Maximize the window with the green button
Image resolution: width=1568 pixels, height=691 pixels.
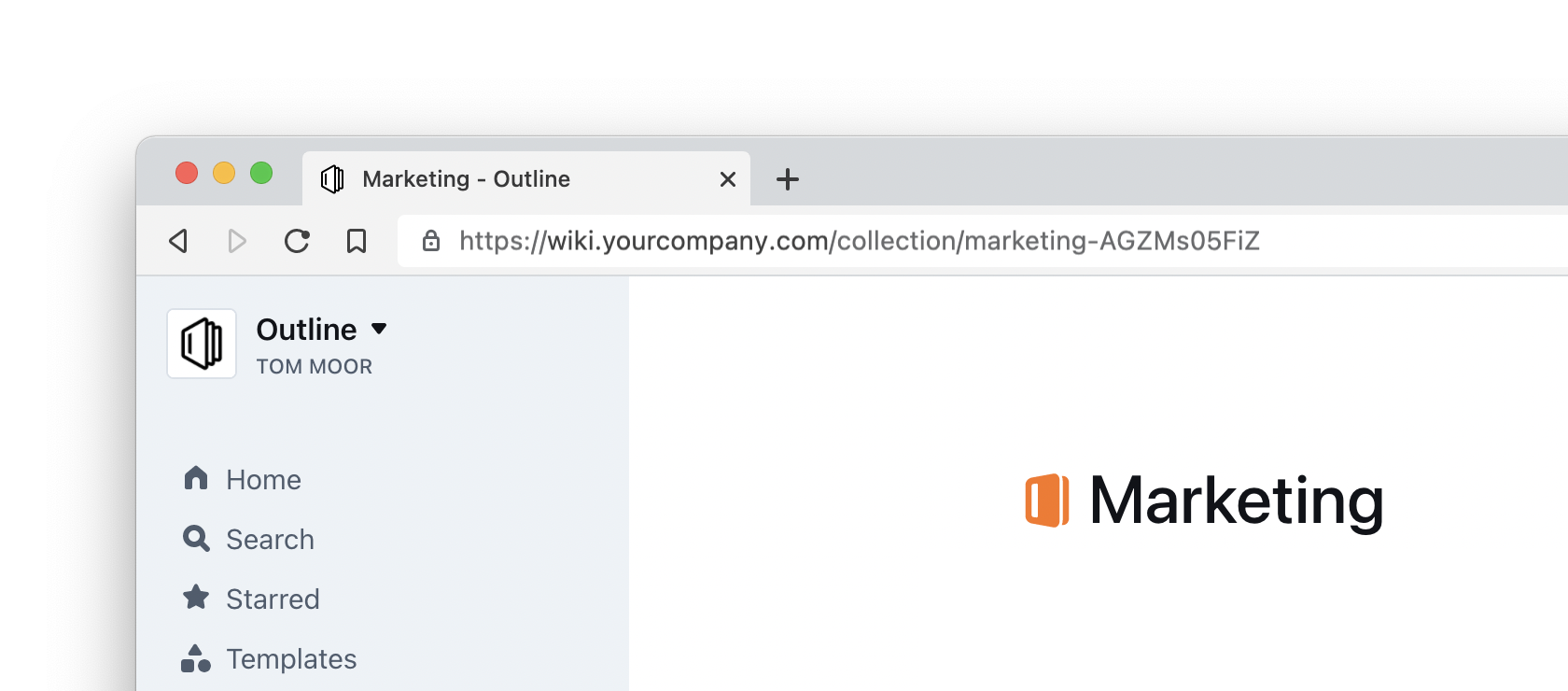[x=261, y=173]
